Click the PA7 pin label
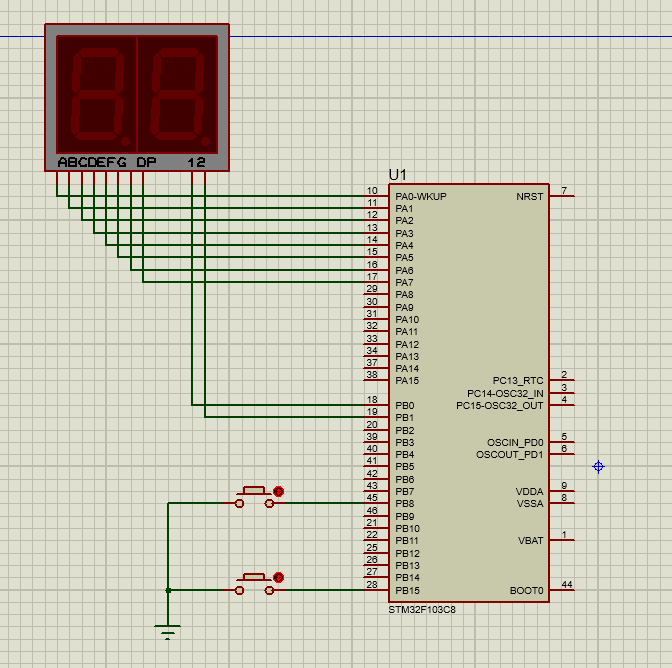This screenshot has width=672, height=668. [x=404, y=283]
